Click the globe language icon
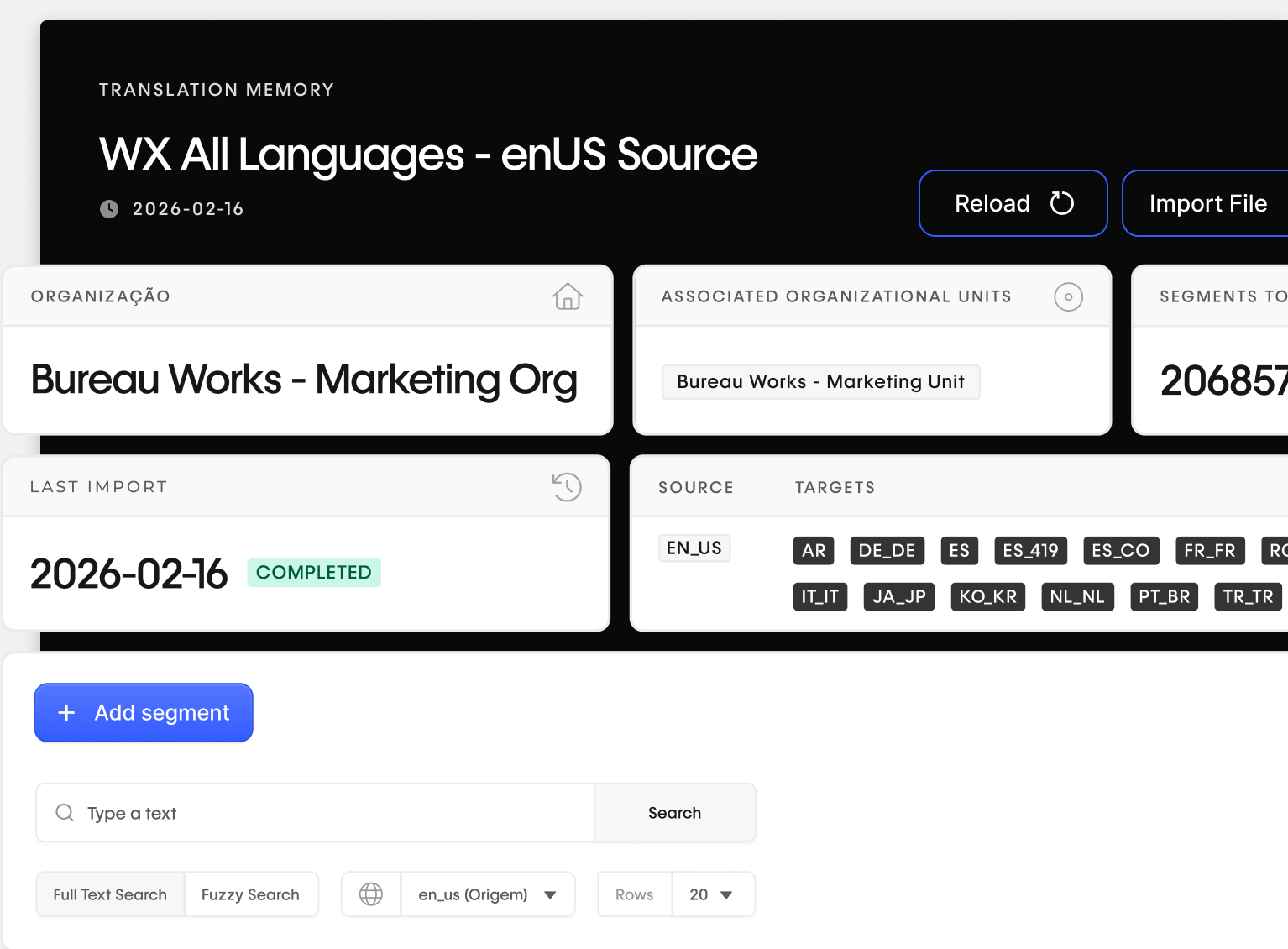Viewport: 1288px width, 949px height. click(371, 894)
